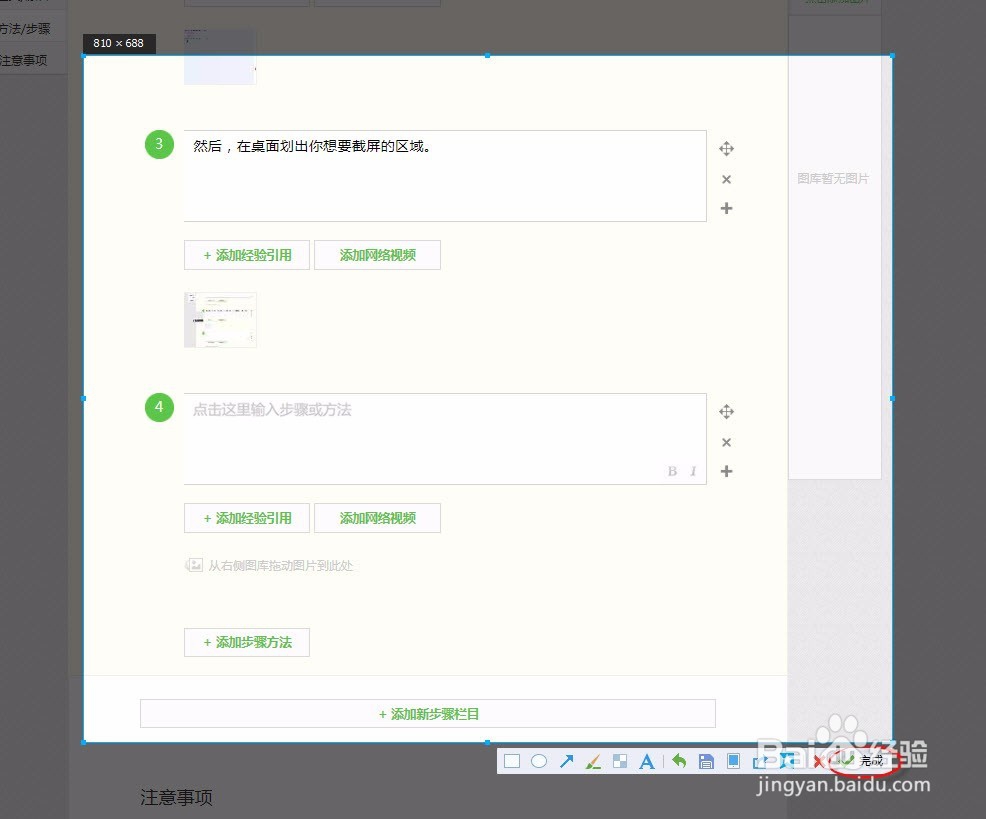Select the arrow annotation tool

567,761
